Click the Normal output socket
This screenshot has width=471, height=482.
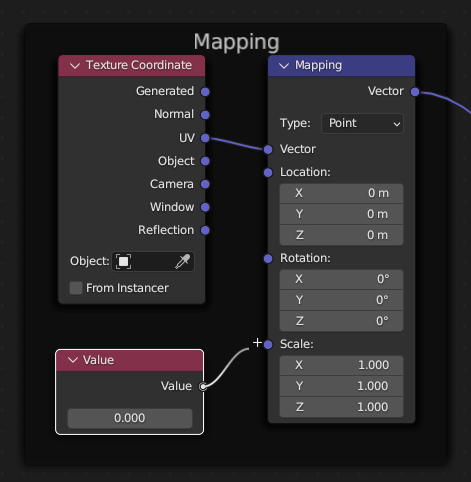[x=205, y=115]
